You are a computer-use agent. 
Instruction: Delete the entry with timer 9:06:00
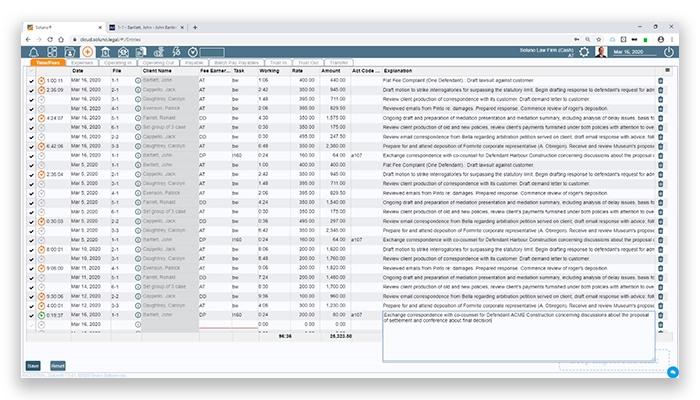[x=661, y=268]
